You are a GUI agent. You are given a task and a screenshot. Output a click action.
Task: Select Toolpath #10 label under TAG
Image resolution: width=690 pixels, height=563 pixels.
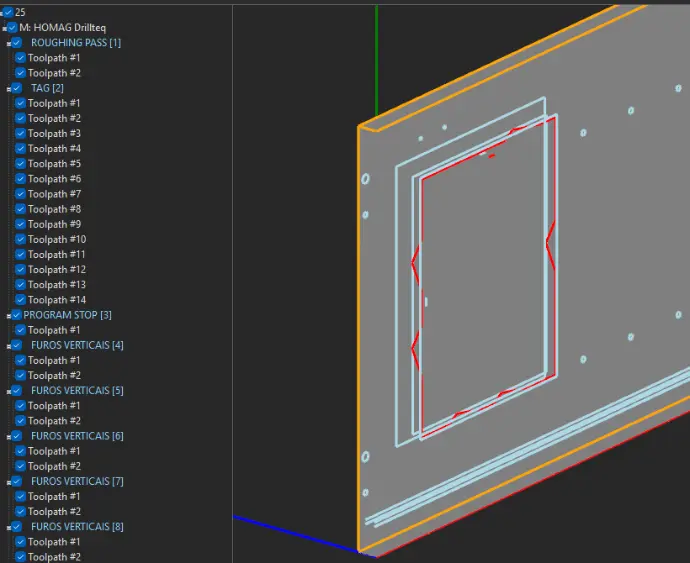tap(57, 240)
